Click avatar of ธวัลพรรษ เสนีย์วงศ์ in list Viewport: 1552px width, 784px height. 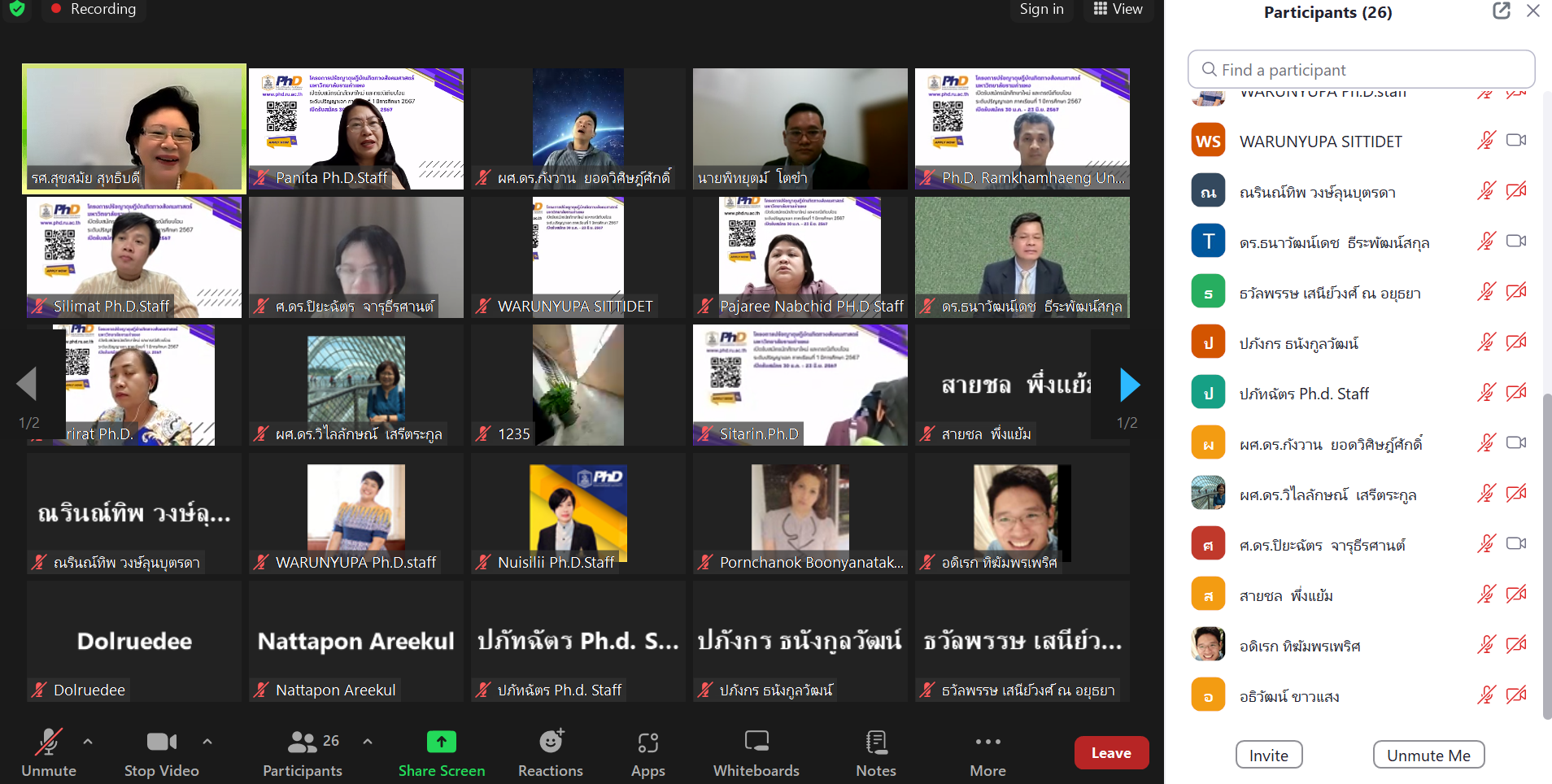pos(1208,292)
